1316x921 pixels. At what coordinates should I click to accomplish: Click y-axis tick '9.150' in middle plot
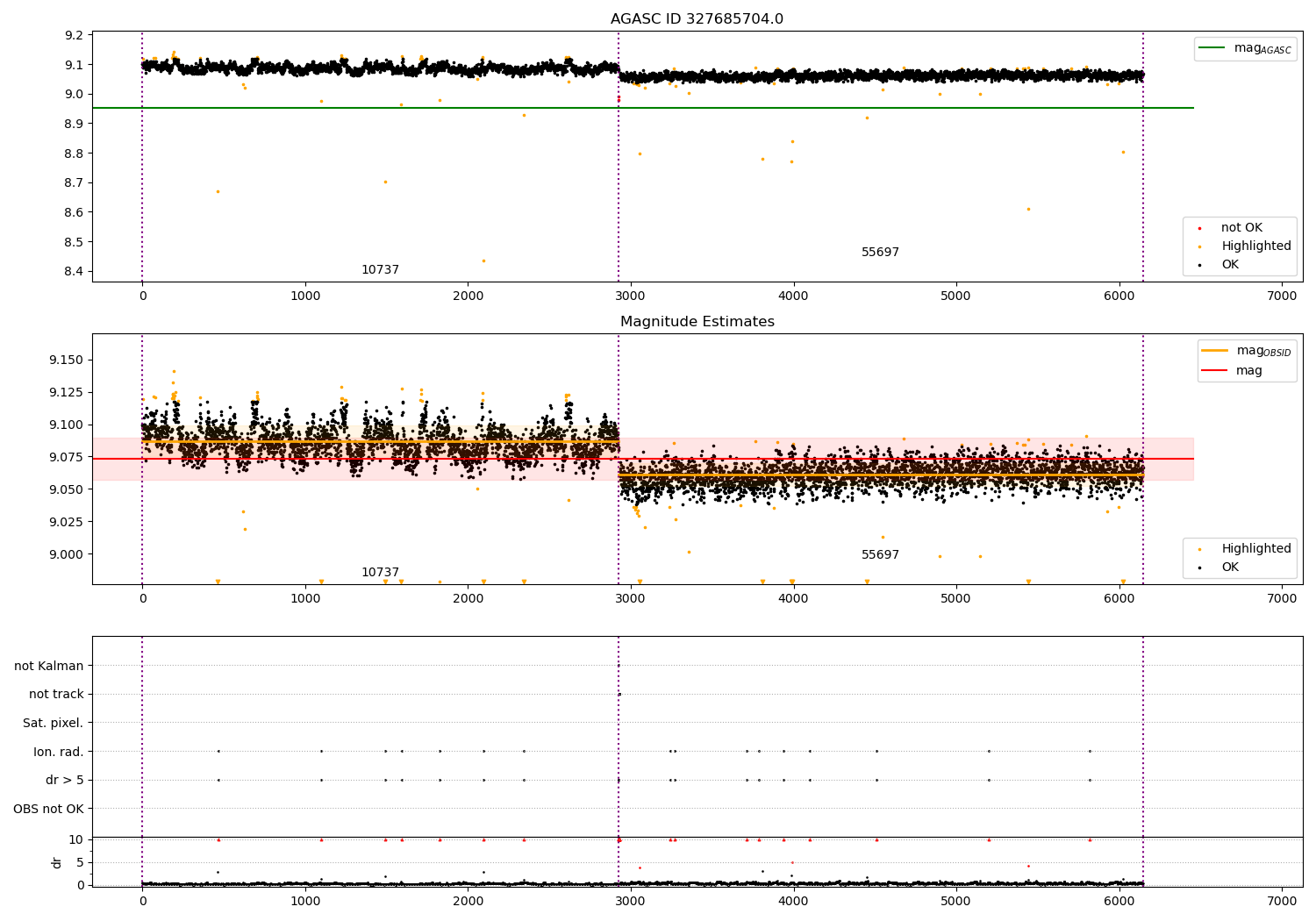(x=67, y=360)
